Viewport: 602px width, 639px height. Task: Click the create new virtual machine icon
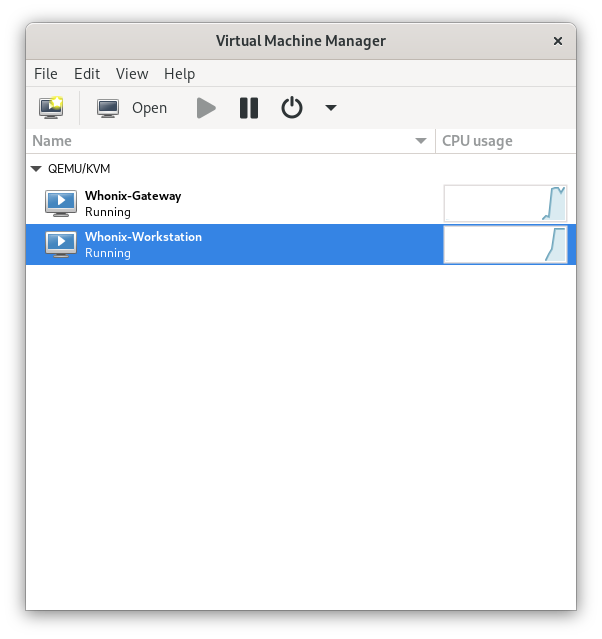click(51, 108)
